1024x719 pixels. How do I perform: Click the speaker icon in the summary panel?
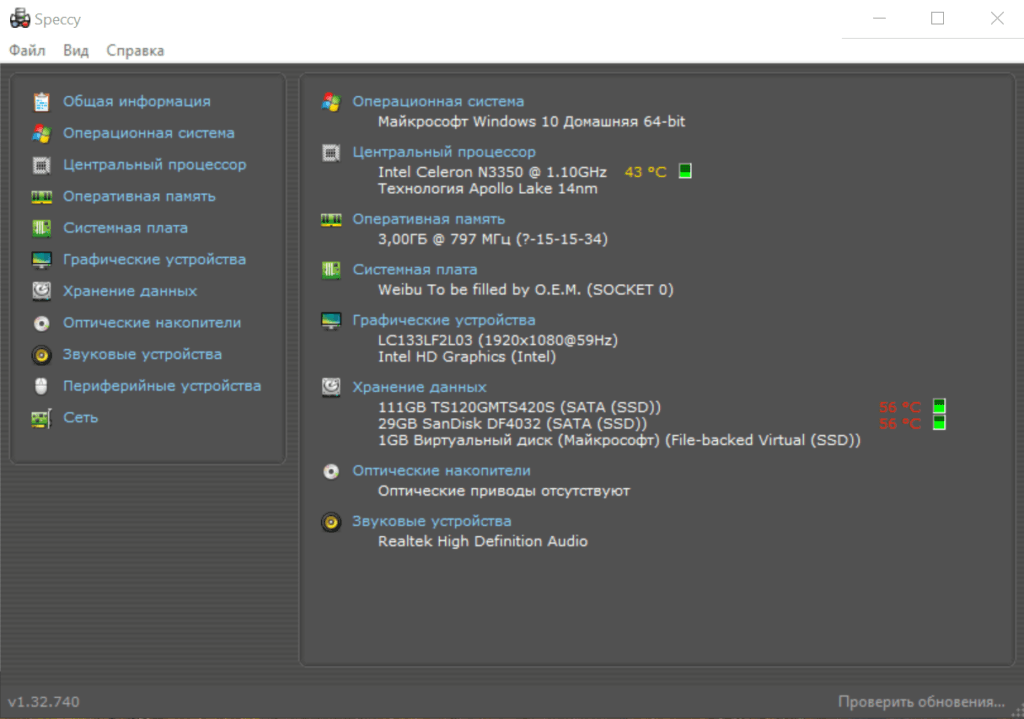point(331,522)
